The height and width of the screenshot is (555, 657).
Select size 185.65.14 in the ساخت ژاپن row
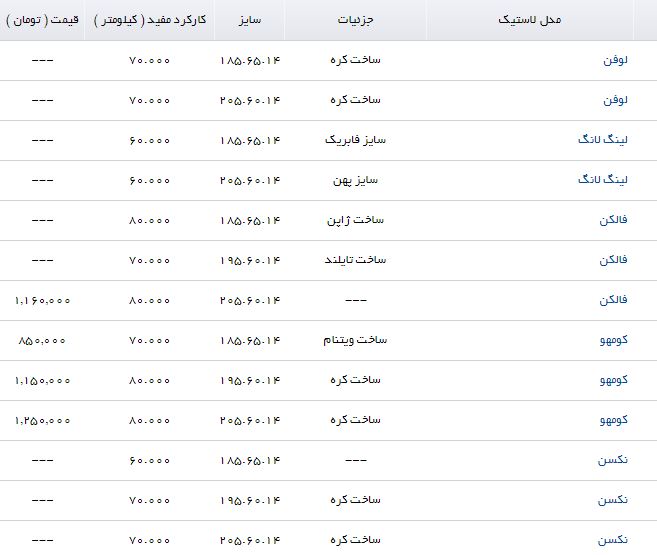[250, 220]
